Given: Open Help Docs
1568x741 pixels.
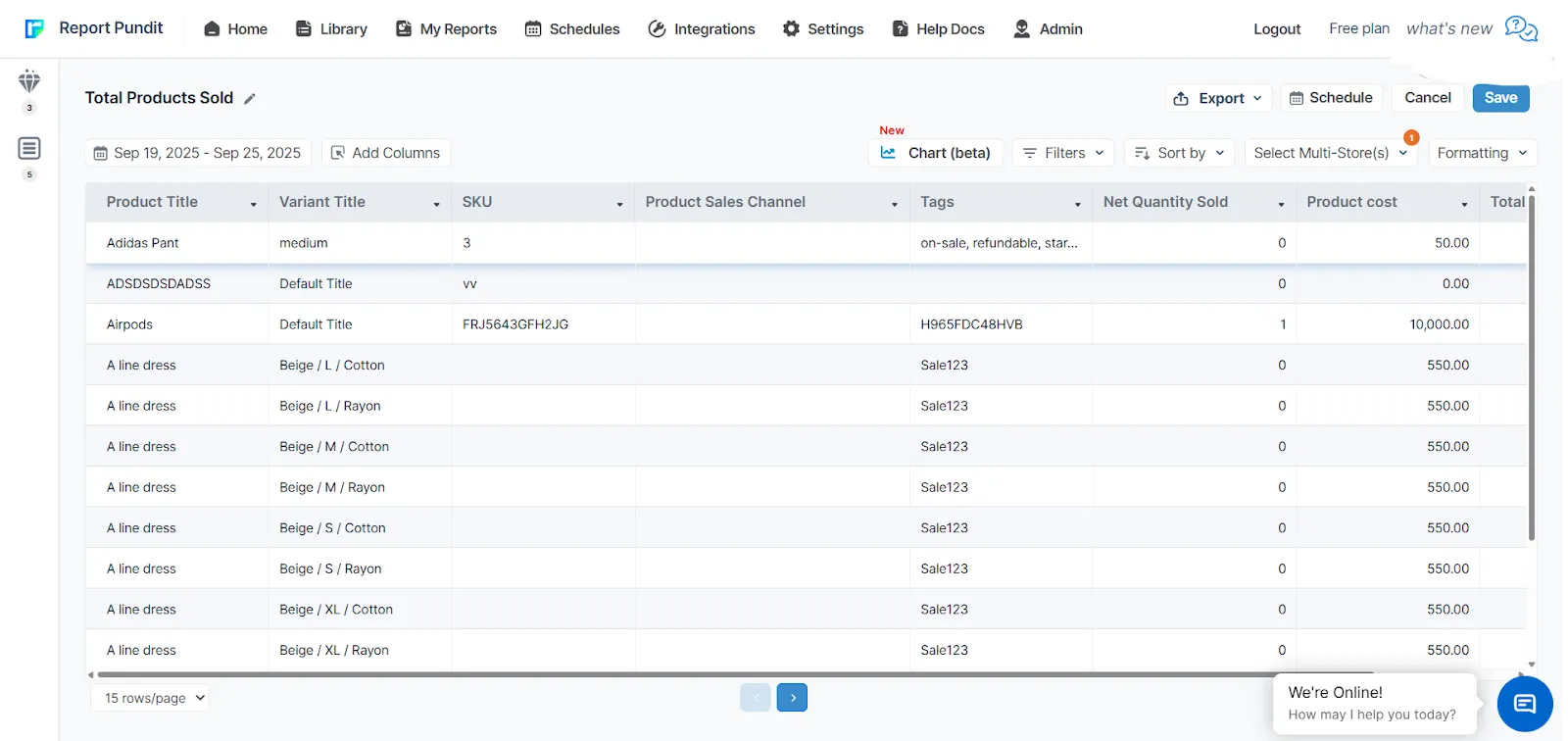Looking at the screenshot, I should pos(938,29).
